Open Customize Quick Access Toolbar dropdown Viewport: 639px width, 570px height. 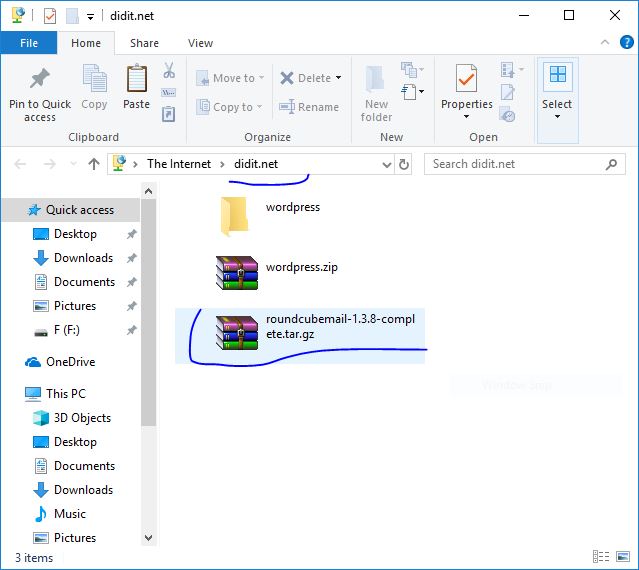point(90,17)
